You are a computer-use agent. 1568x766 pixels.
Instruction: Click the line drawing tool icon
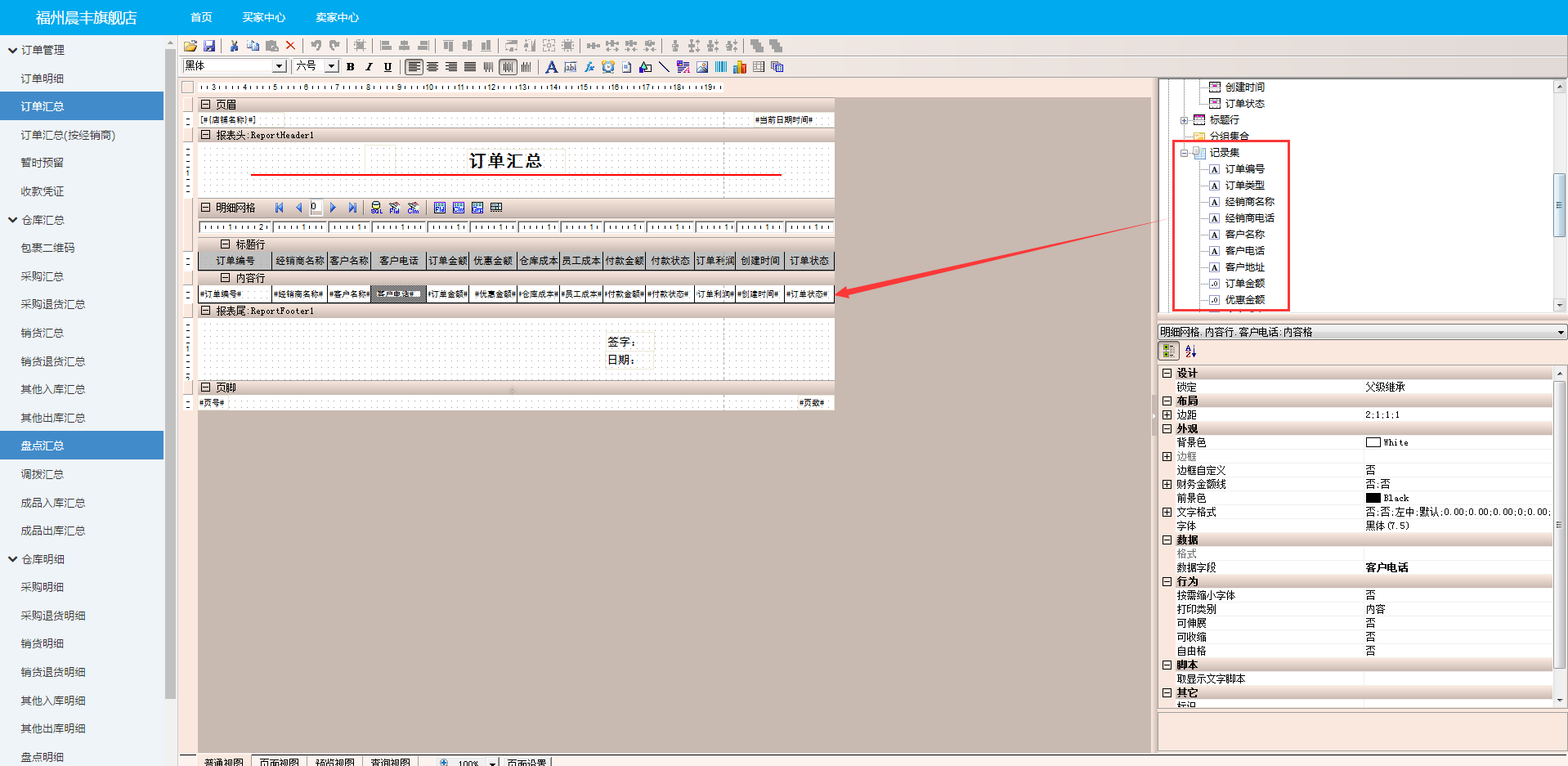pyautogui.click(x=664, y=67)
